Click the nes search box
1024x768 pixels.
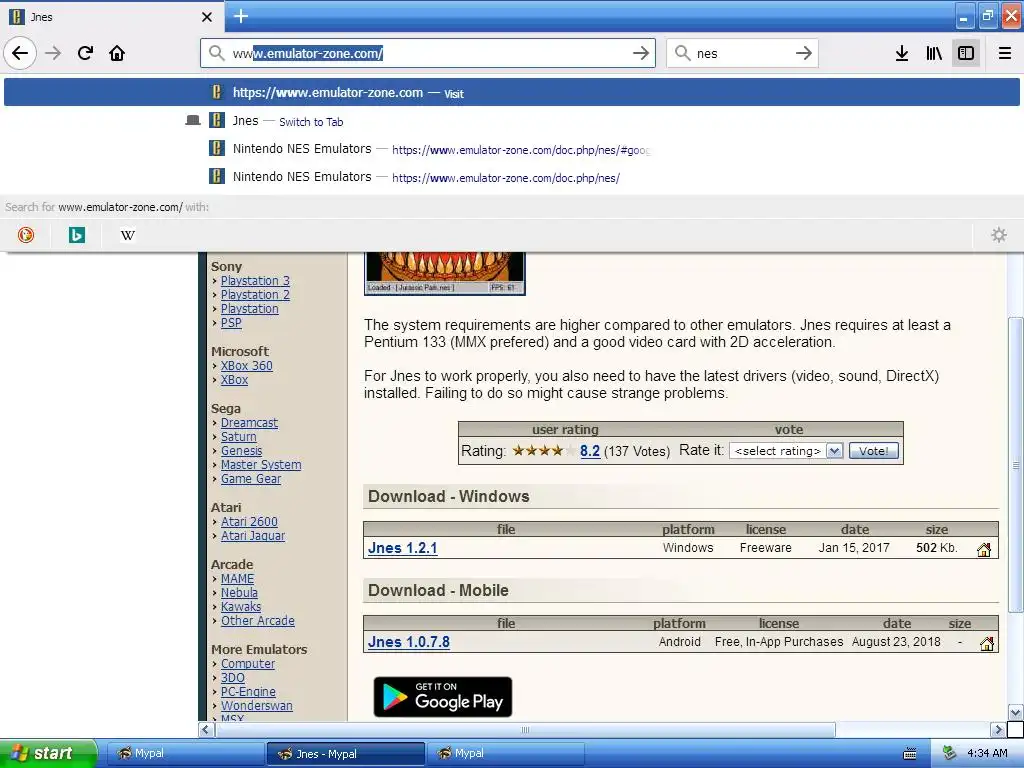point(741,54)
